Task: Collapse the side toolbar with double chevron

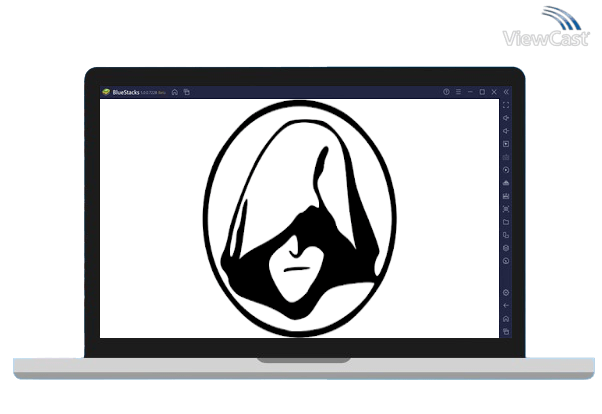Action: click(x=506, y=92)
